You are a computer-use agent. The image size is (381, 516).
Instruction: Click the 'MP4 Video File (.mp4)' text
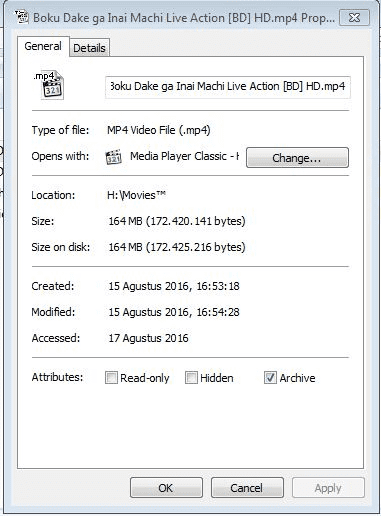click(x=159, y=130)
